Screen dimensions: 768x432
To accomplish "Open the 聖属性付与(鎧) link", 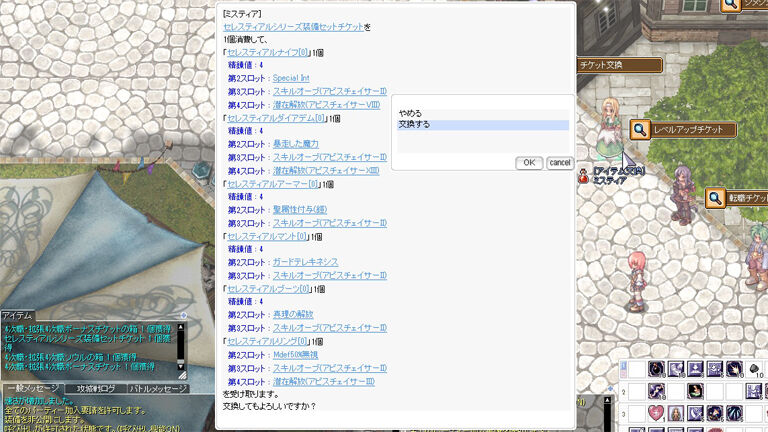I will [x=300, y=210].
